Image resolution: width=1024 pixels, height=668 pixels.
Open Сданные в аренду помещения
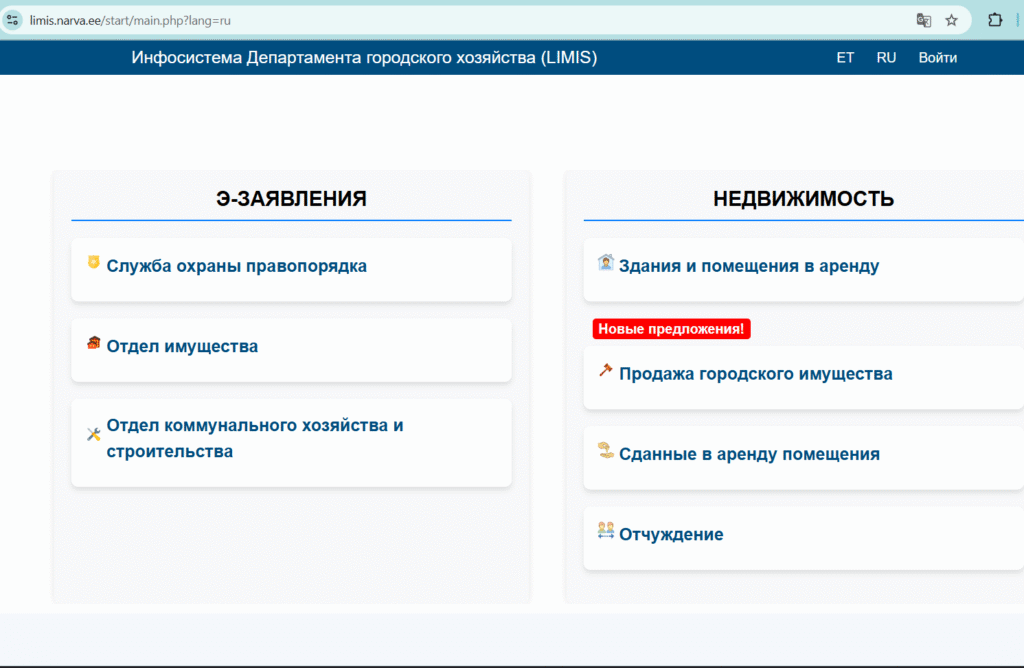pos(749,454)
